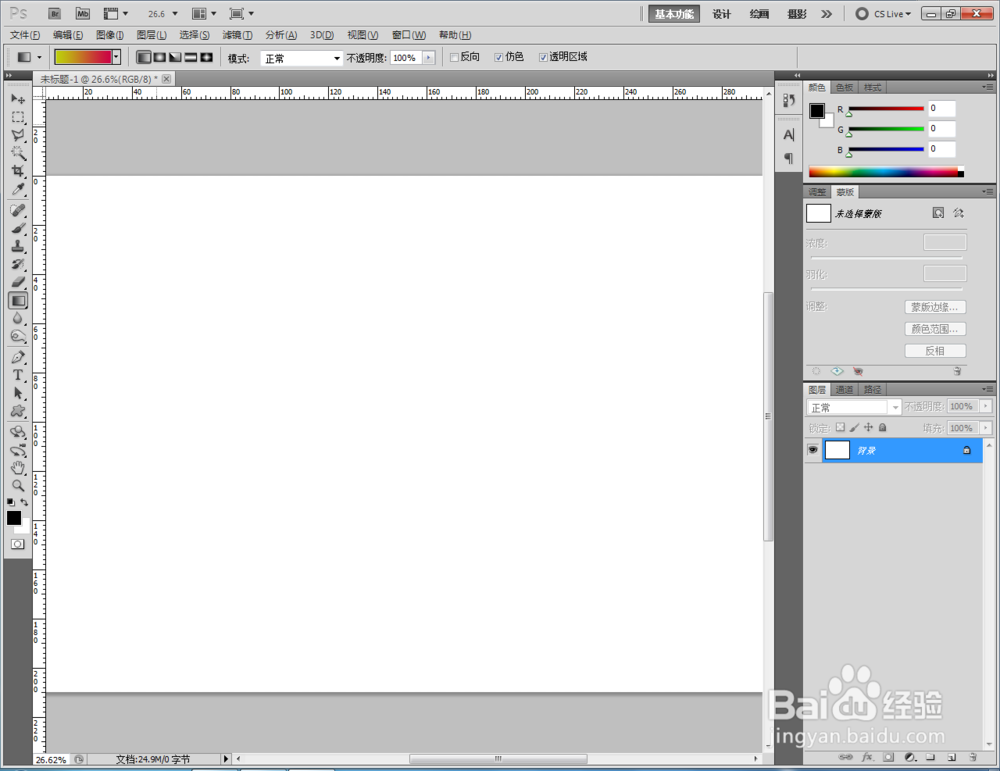Select the 基本功能 workspace button
This screenshot has width=1000, height=771.
click(674, 13)
